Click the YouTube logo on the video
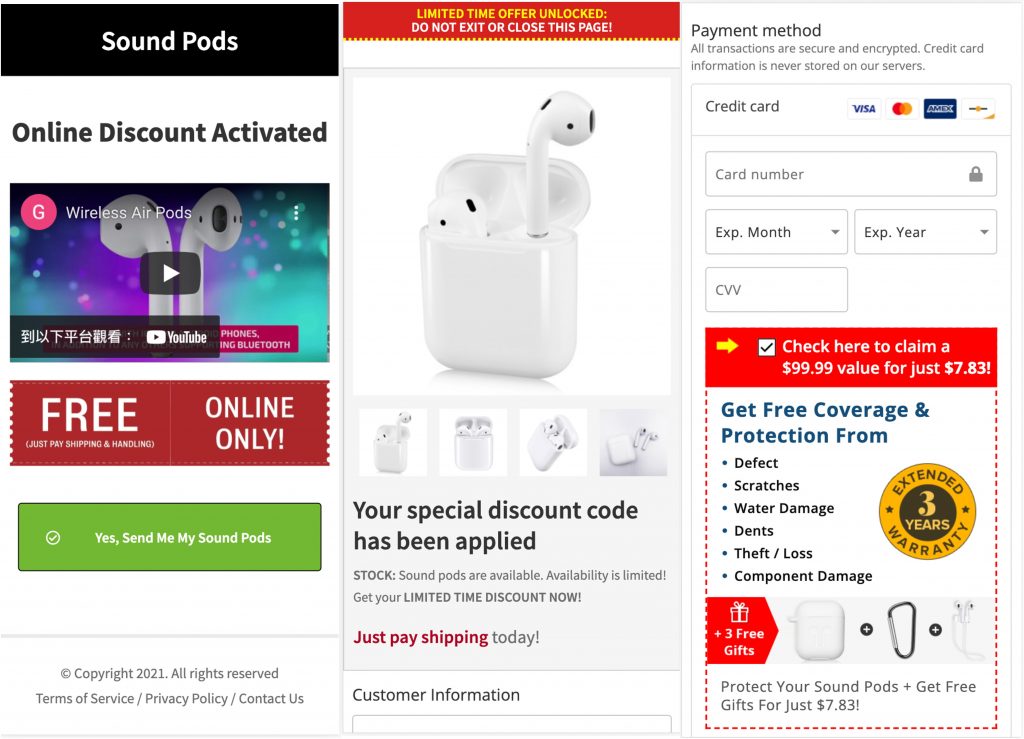Viewport: 1024px width, 739px height. [177, 337]
